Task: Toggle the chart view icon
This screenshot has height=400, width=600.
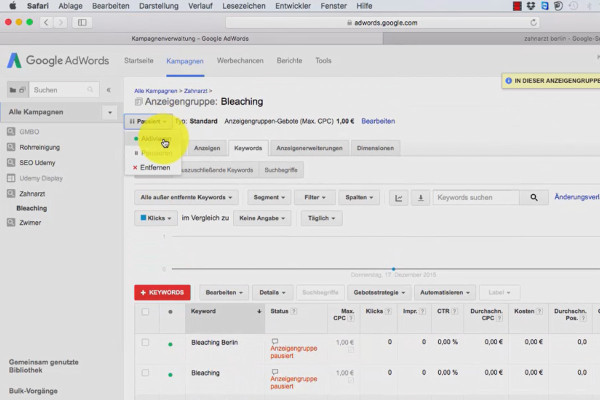Action: coord(398,198)
